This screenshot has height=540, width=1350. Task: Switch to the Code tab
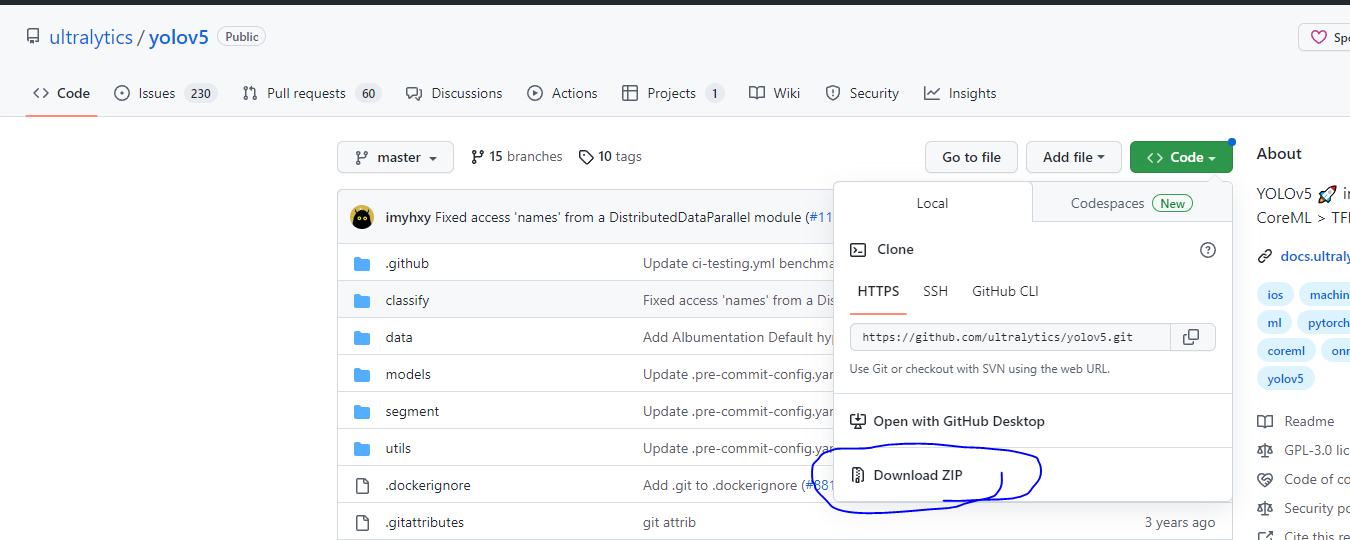click(61, 93)
